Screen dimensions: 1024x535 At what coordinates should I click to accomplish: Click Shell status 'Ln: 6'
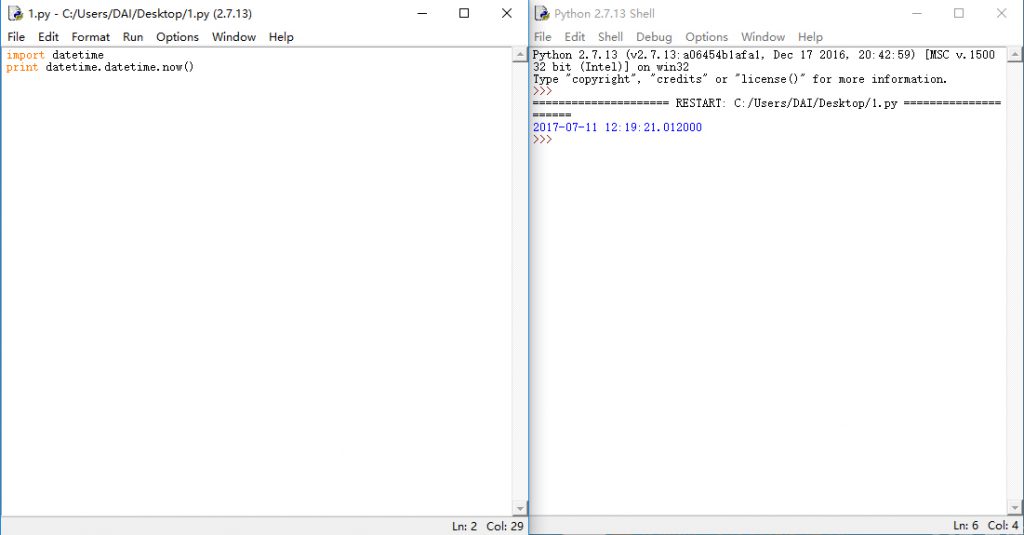(x=966, y=525)
